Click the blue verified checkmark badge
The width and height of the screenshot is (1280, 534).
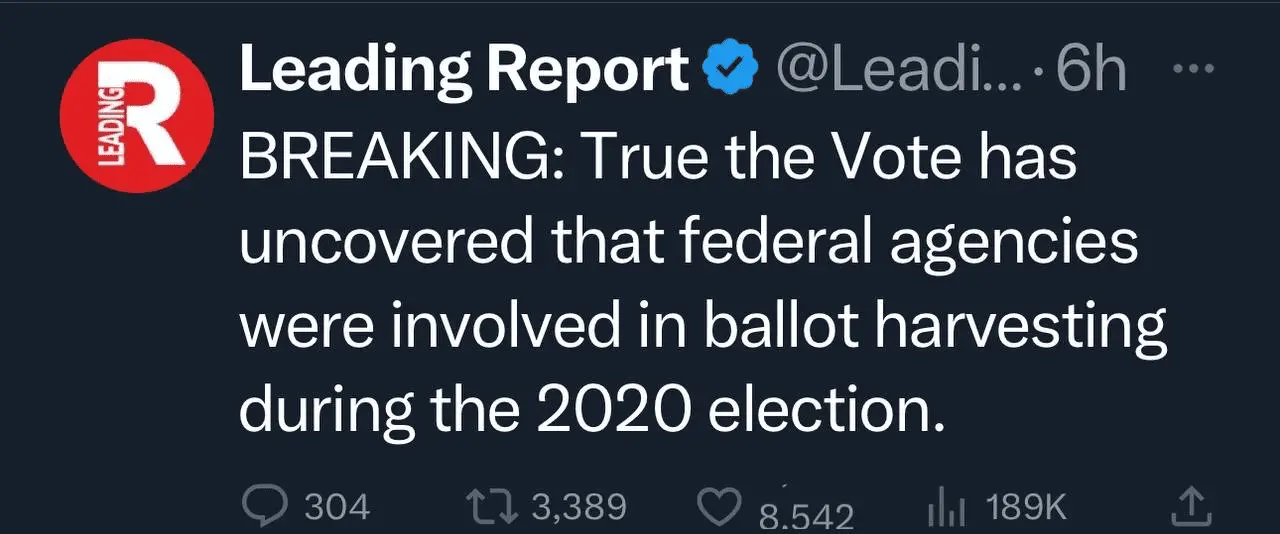[x=729, y=70]
